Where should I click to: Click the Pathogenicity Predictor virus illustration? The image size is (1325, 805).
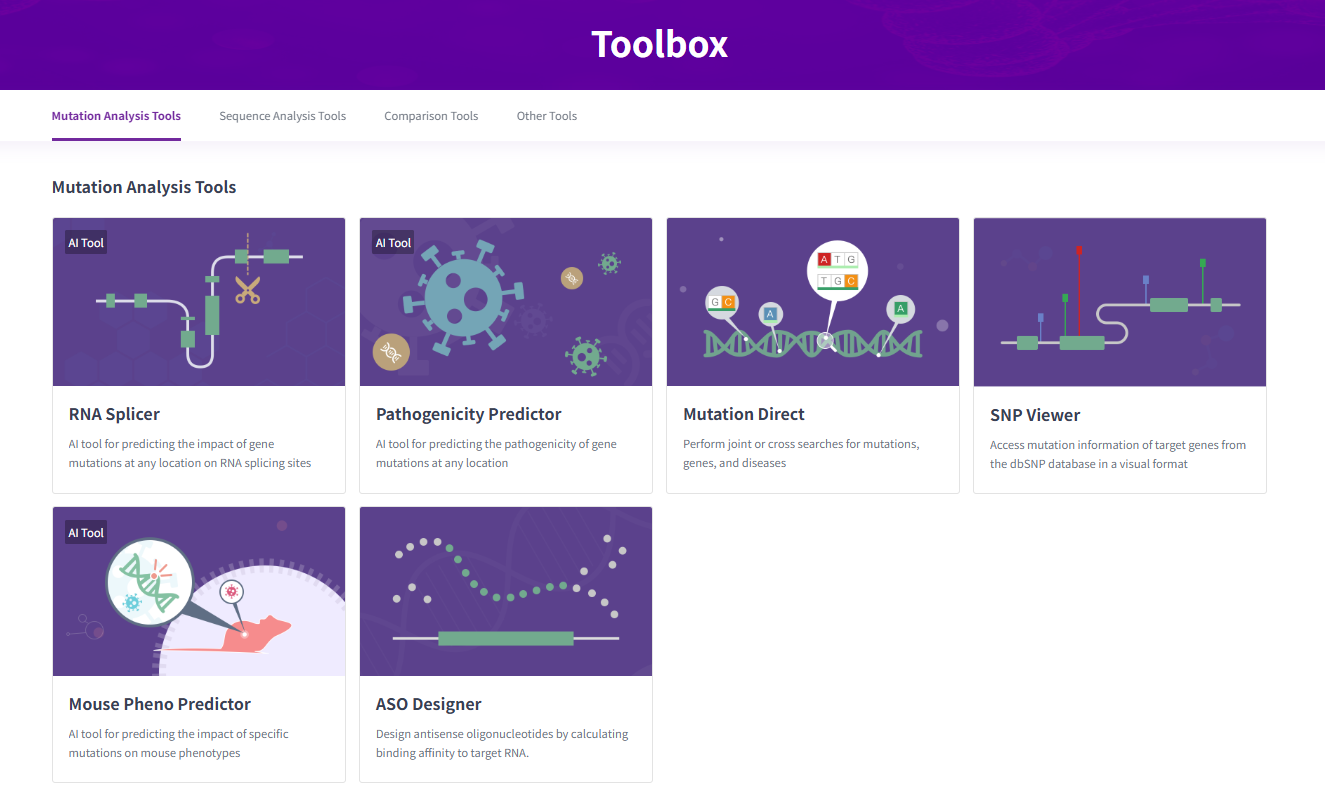pos(505,301)
